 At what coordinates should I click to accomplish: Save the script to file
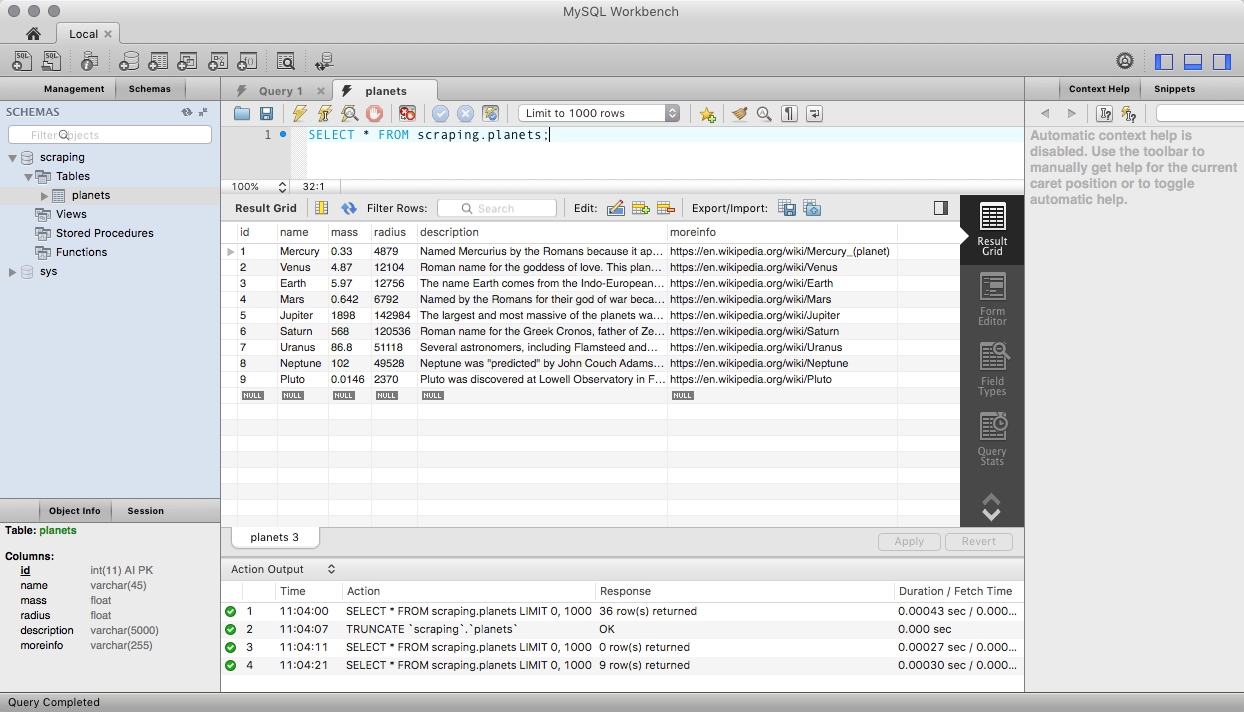point(267,114)
